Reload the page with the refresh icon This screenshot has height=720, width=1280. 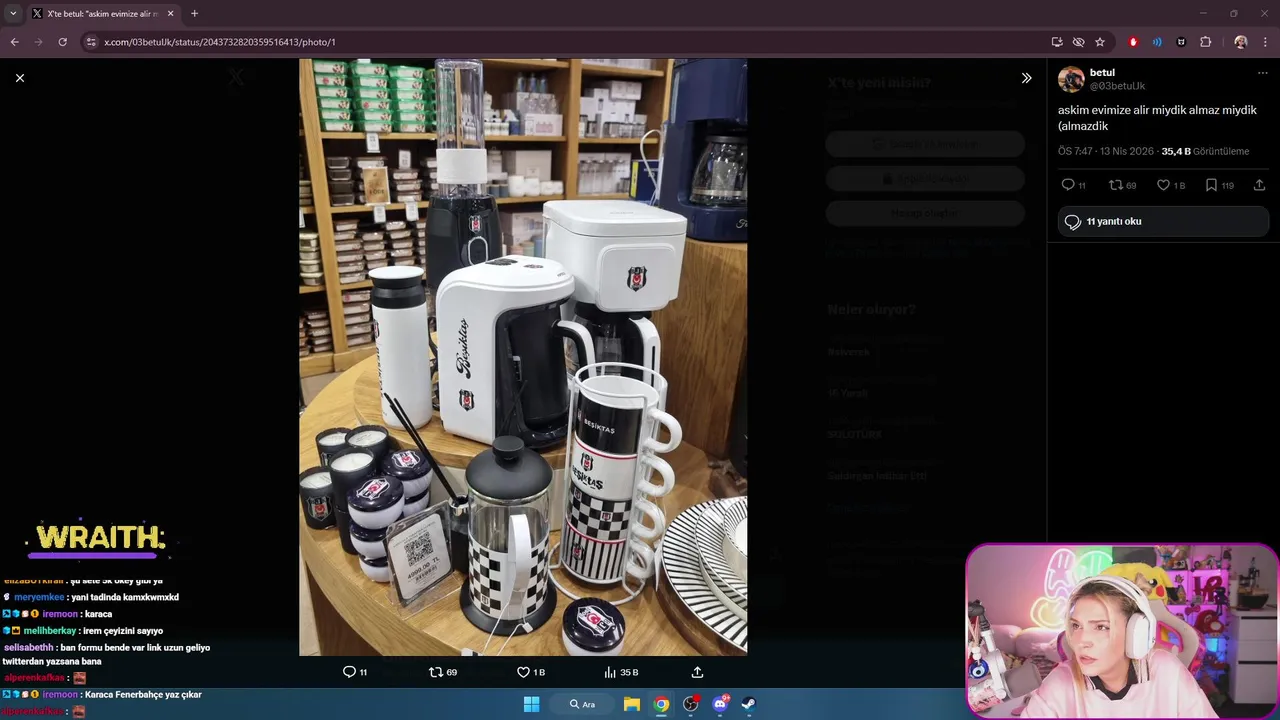pyautogui.click(x=62, y=42)
